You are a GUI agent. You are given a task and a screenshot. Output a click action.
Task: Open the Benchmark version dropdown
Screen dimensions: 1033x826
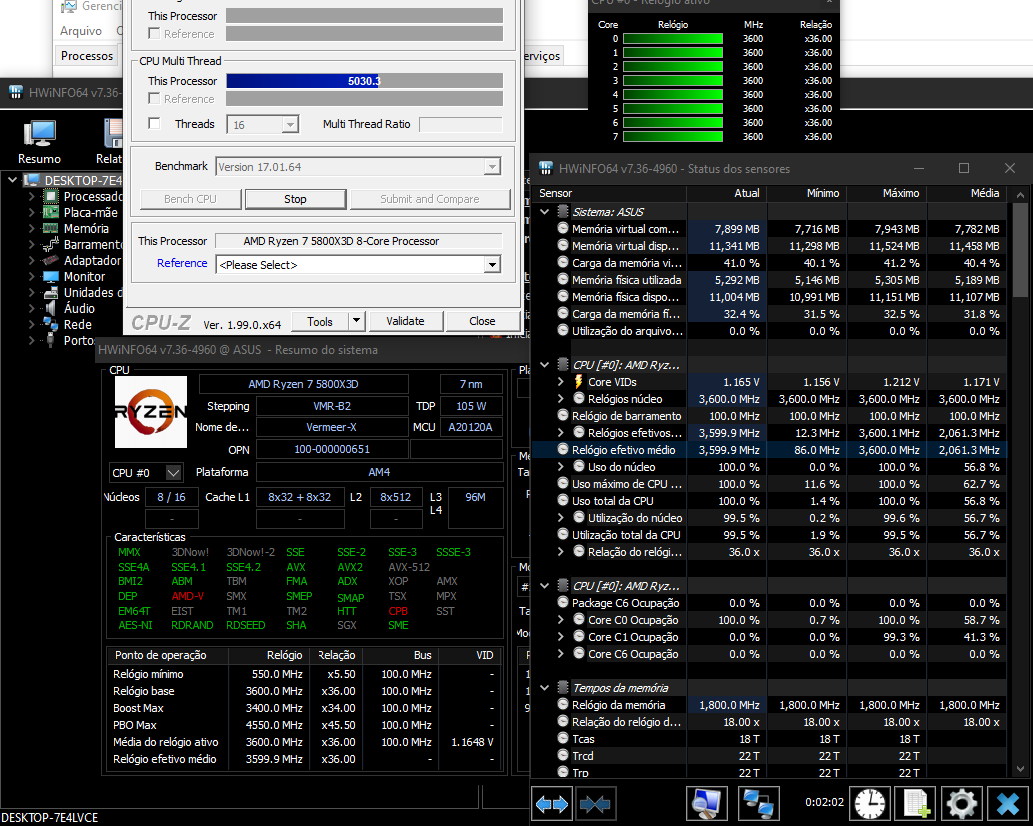pos(491,167)
